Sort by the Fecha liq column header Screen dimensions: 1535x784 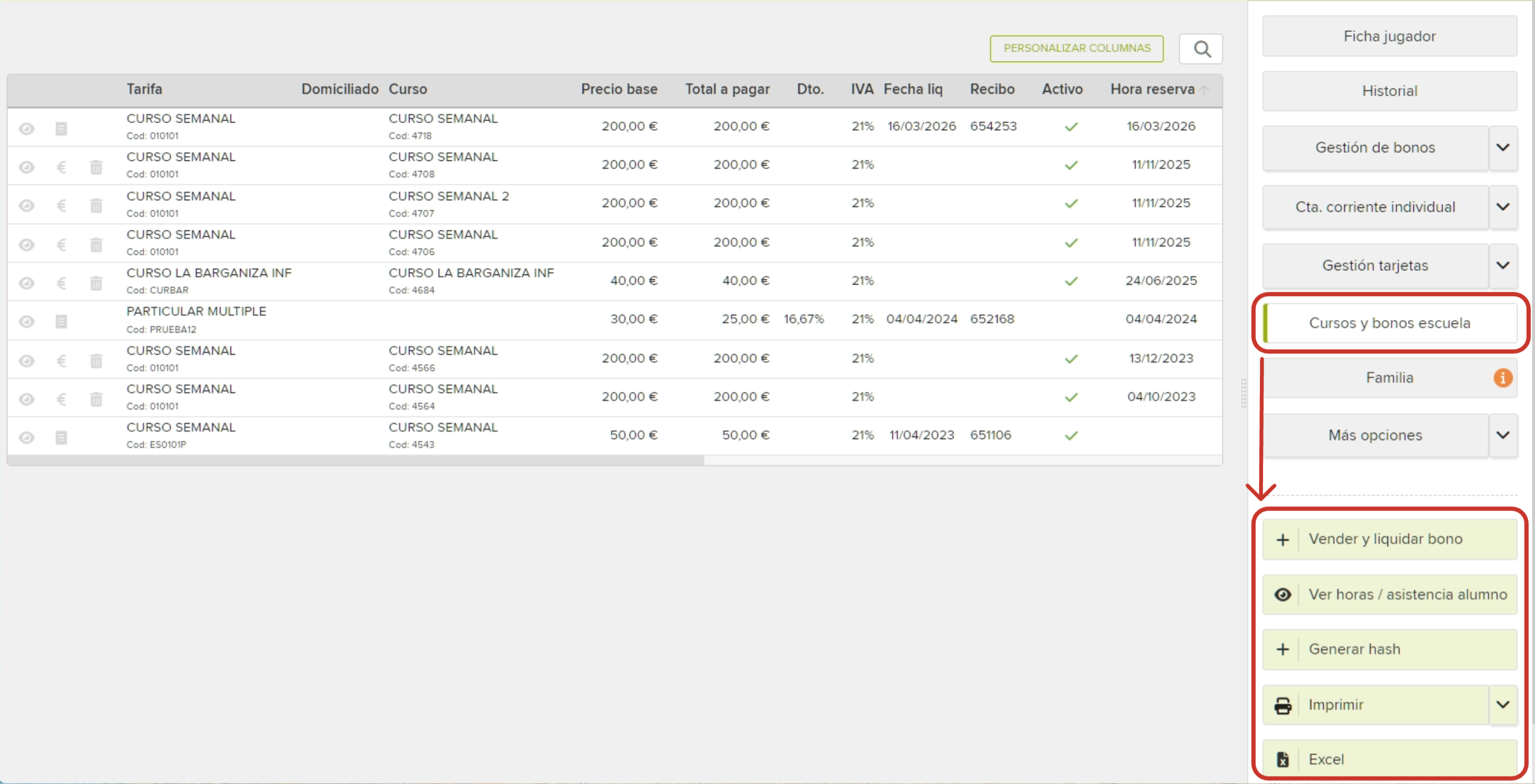coord(913,89)
